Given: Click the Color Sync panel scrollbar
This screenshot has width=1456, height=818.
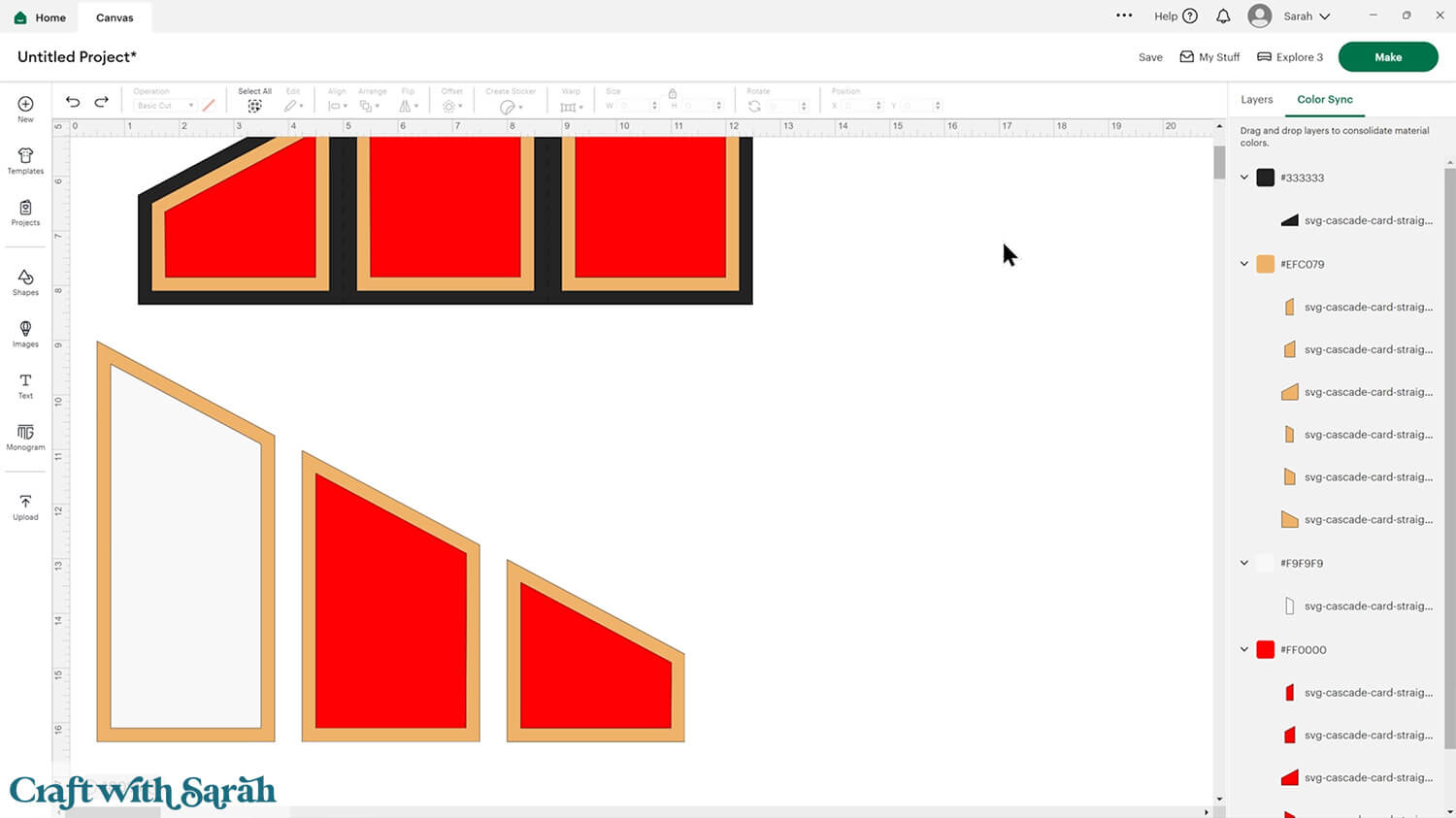Looking at the screenshot, I should [x=1450, y=456].
